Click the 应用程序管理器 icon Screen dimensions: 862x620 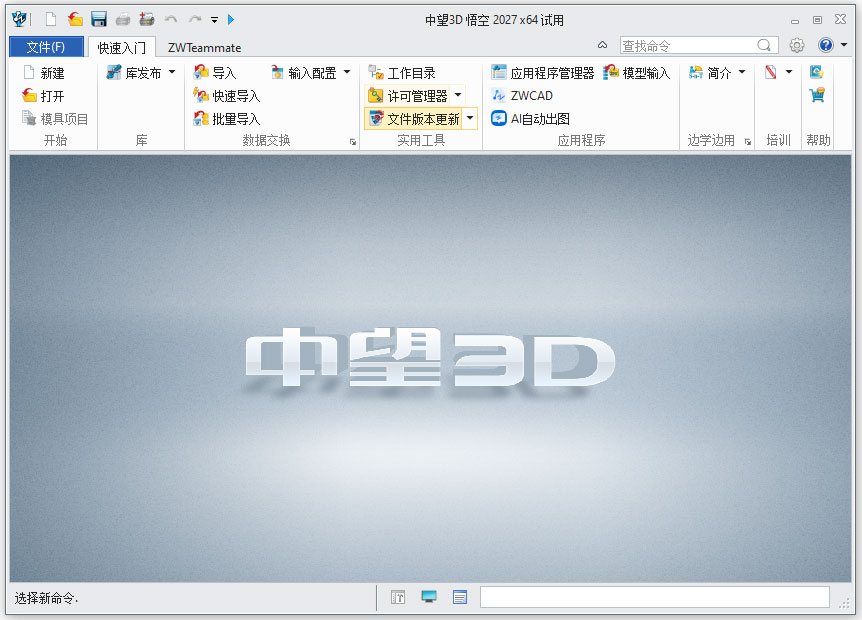499,73
